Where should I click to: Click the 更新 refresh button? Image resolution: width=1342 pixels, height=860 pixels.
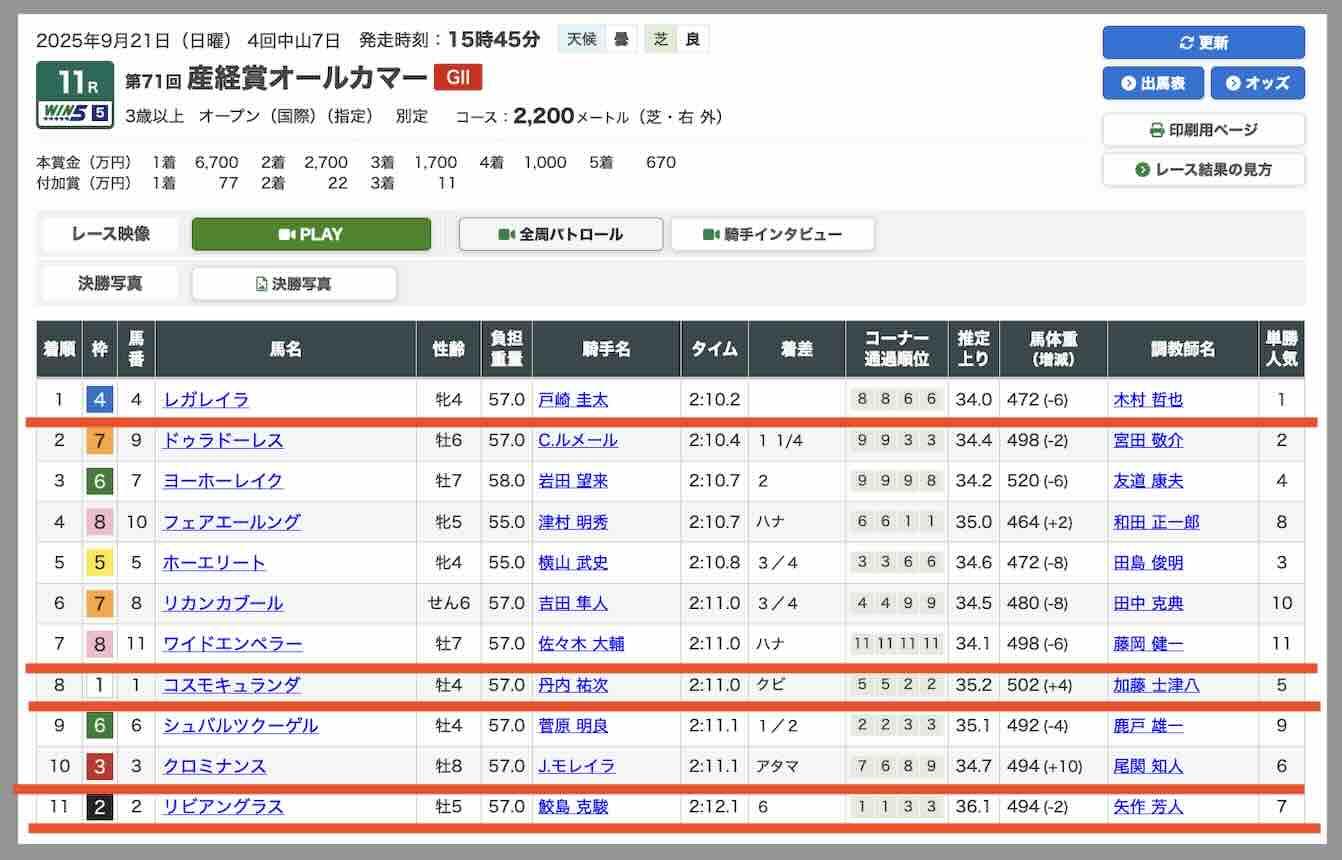tap(1203, 43)
